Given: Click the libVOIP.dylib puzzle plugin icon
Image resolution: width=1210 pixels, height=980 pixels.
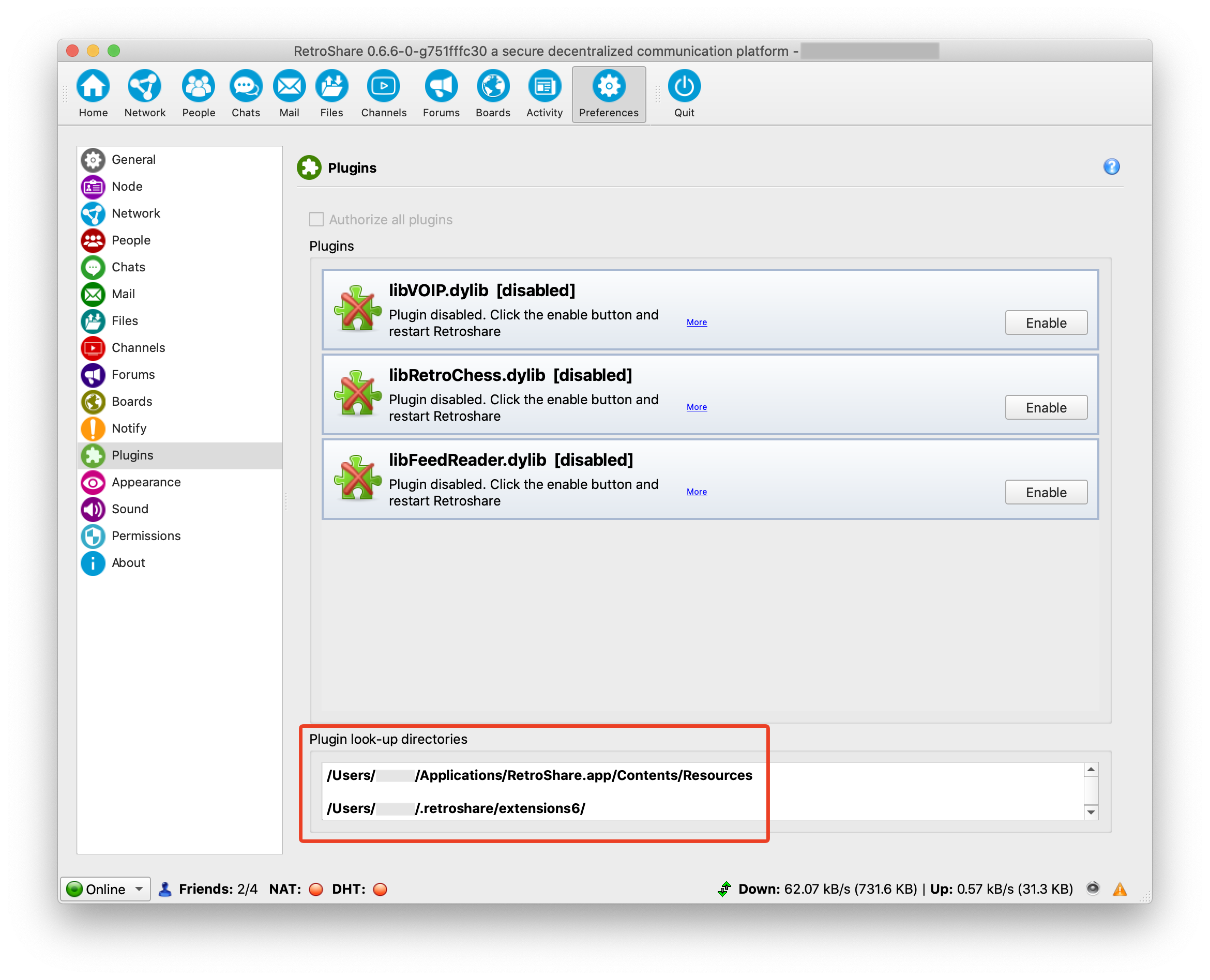Looking at the screenshot, I should 357,308.
